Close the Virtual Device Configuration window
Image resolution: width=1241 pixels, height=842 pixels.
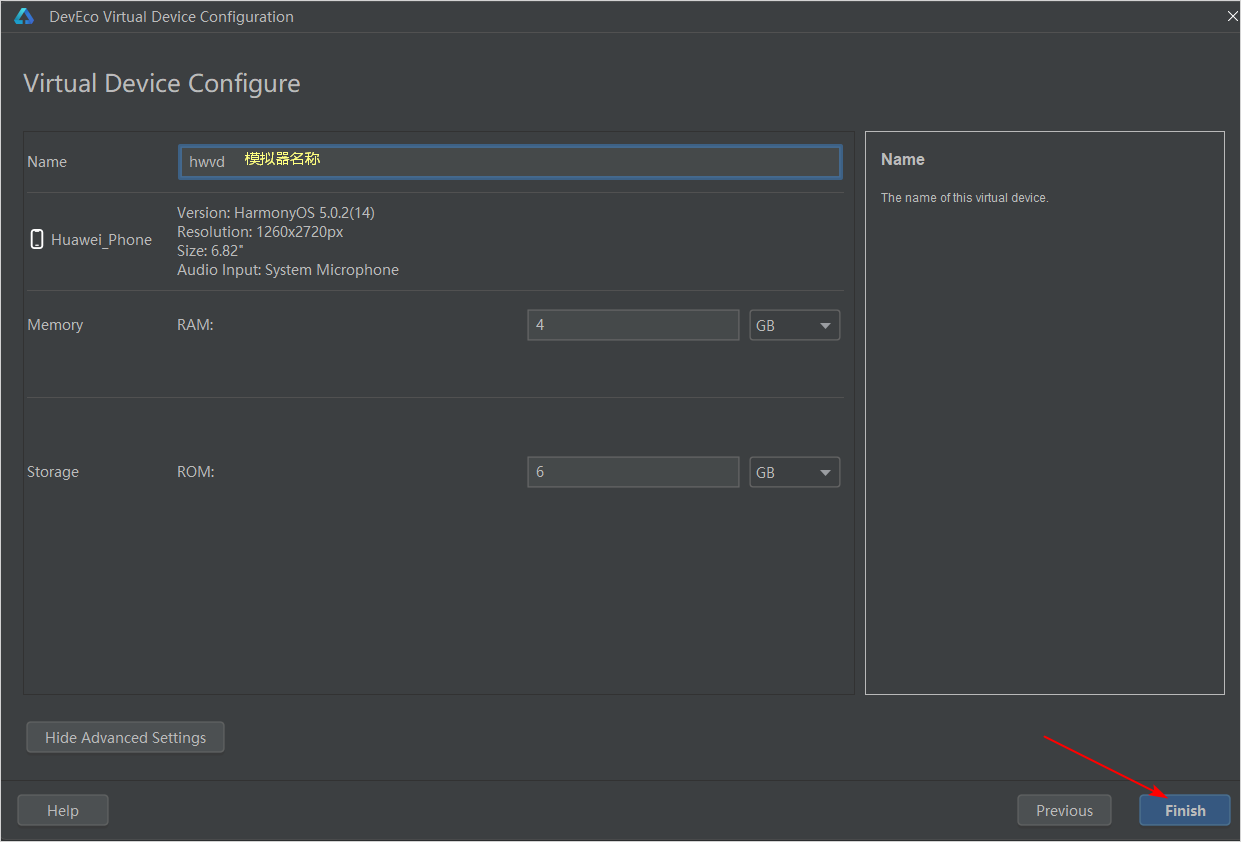pos(1232,17)
